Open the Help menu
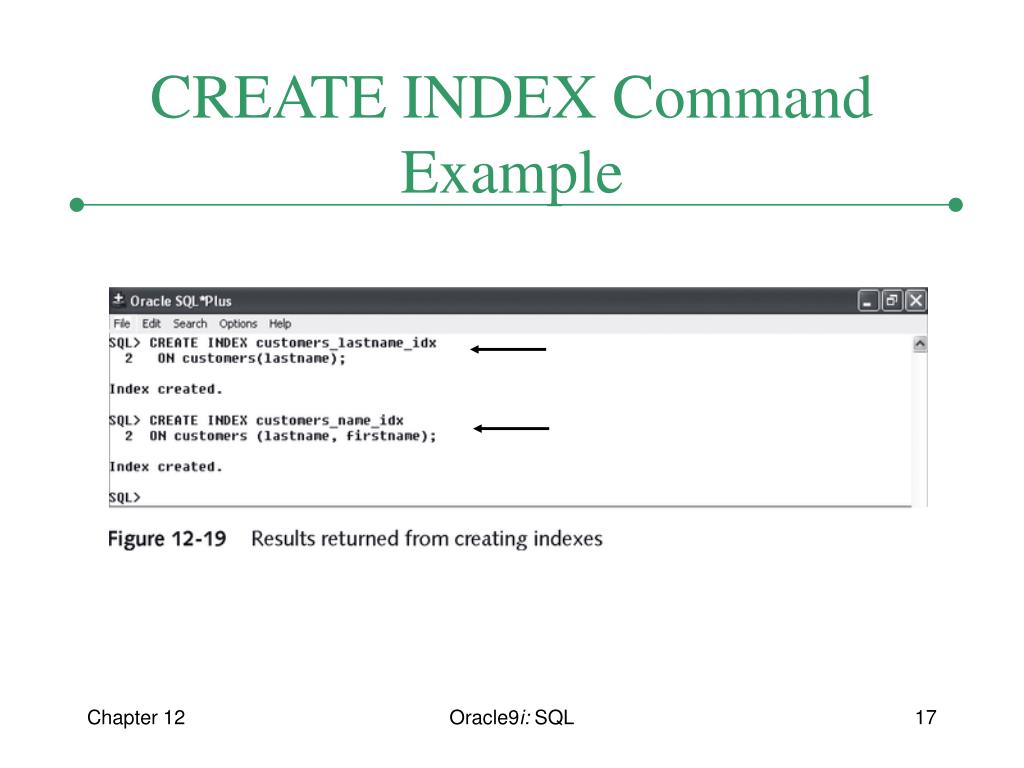This screenshot has width=1024, height=768. [280, 324]
